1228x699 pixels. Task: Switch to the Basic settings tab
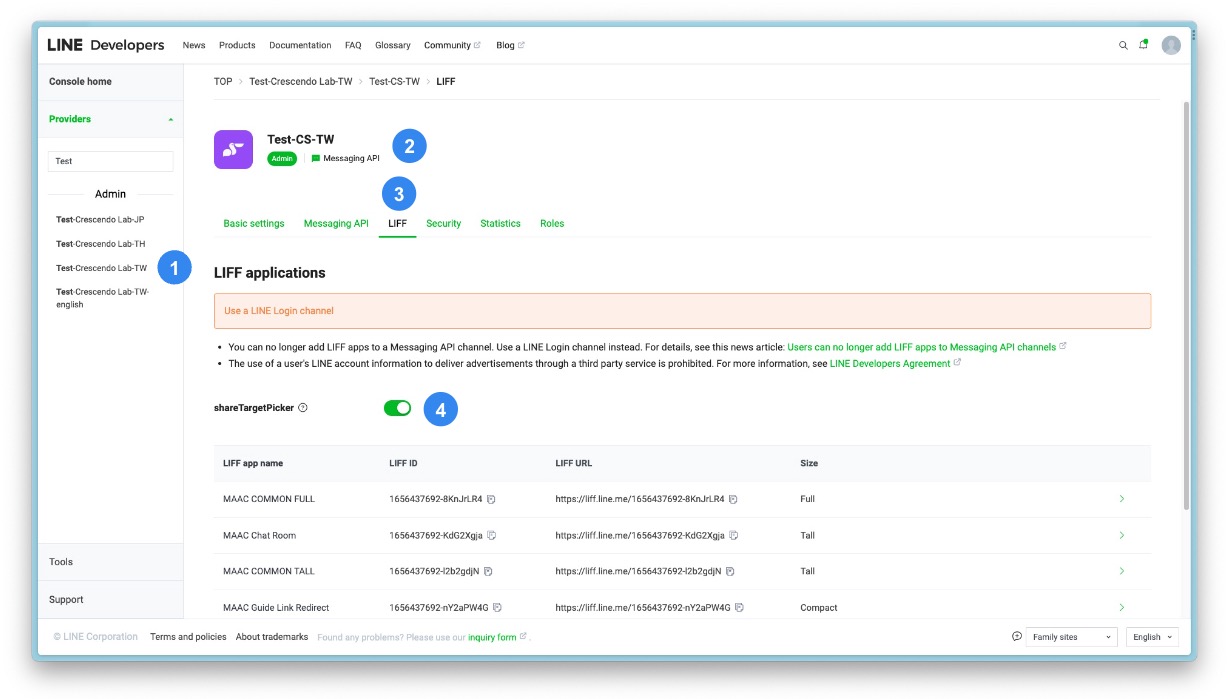[254, 224]
